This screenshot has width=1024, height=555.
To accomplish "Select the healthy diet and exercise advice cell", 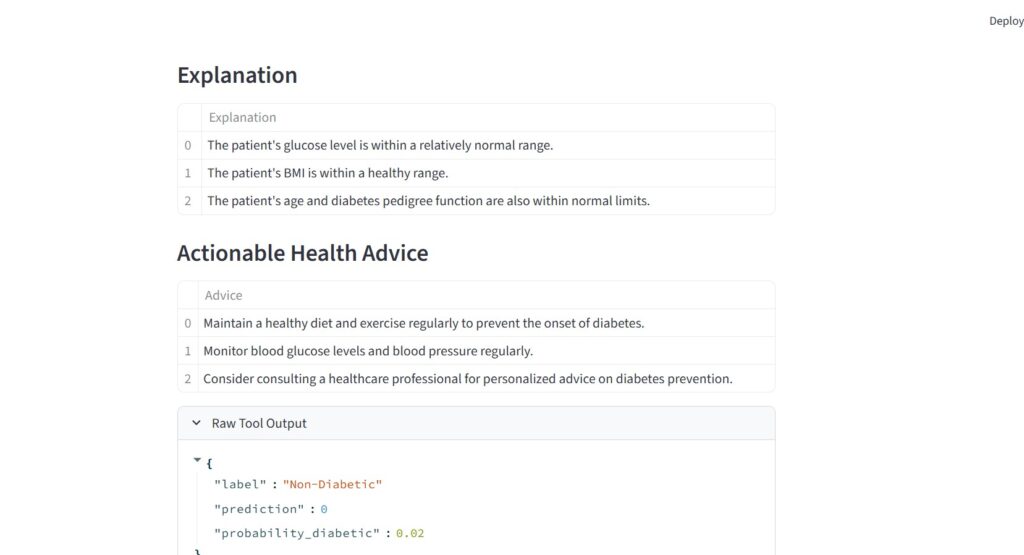I will (x=424, y=323).
